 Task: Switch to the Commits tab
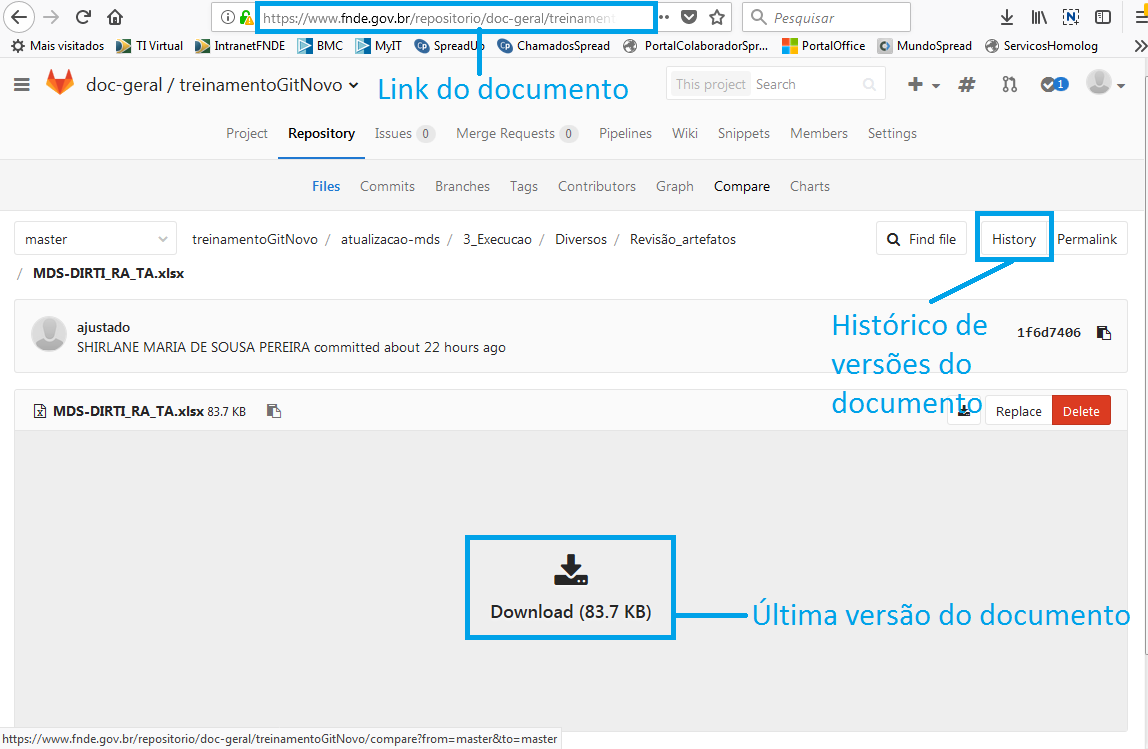387,186
